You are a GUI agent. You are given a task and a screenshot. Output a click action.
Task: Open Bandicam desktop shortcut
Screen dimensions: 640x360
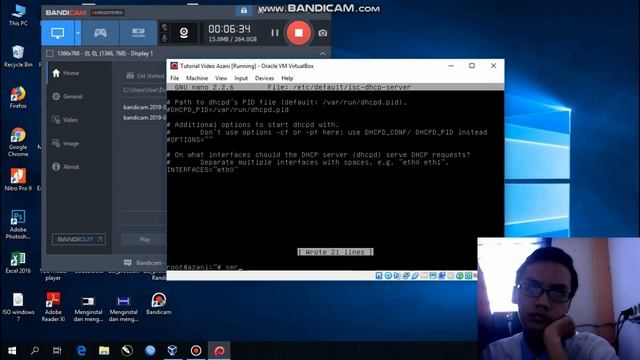click(x=159, y=304)
